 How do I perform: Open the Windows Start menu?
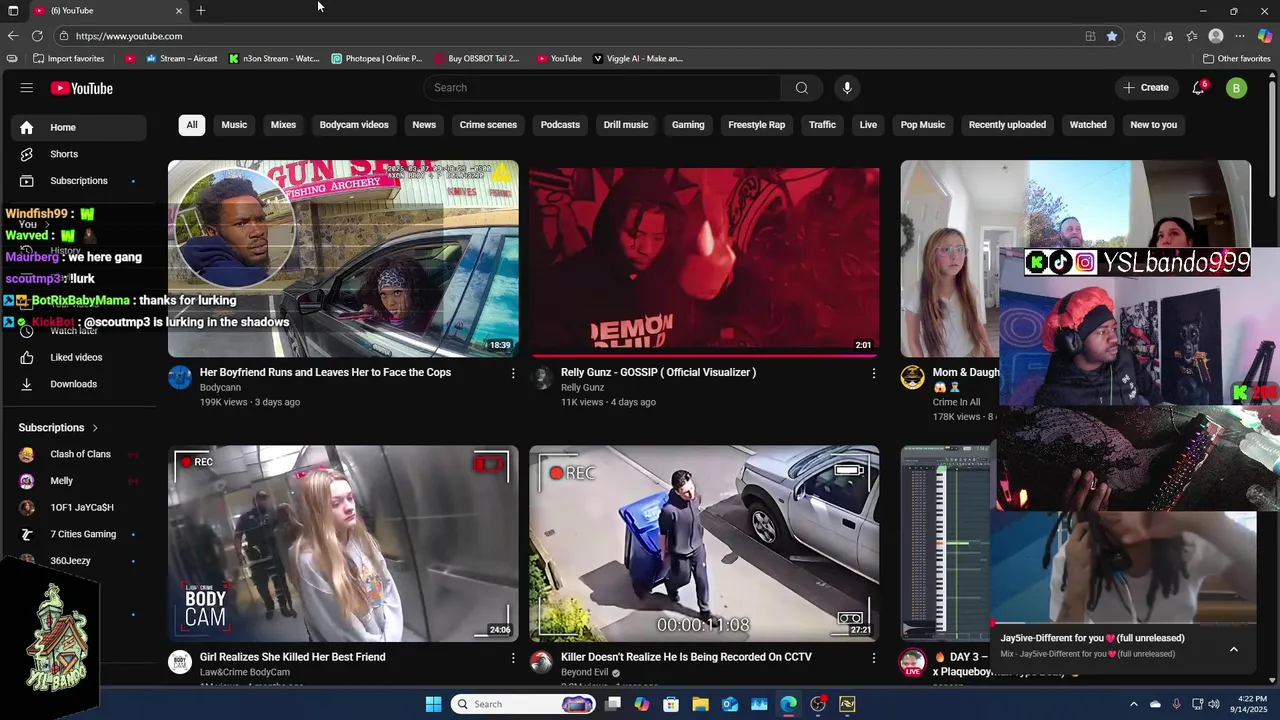433,704
